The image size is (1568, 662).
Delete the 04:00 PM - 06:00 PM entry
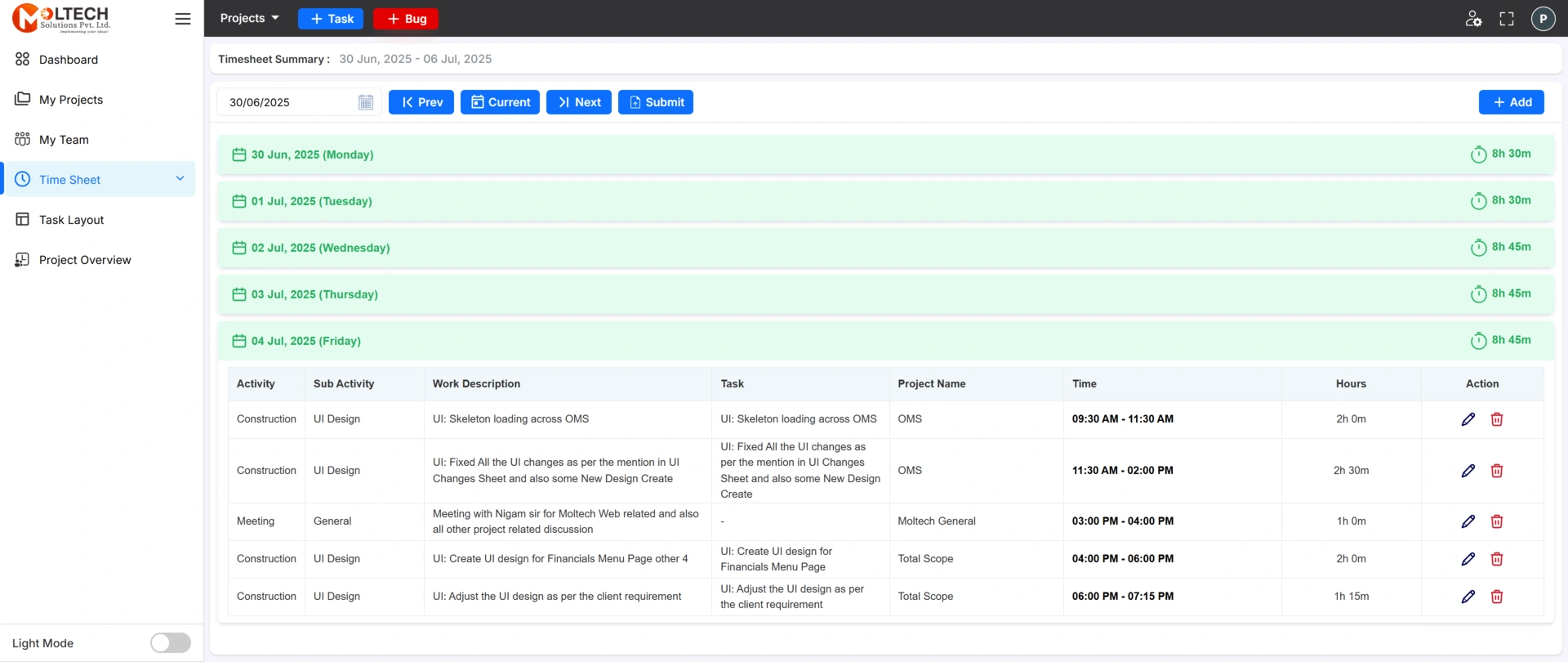pyautogui.click(x=1497, y=559)
